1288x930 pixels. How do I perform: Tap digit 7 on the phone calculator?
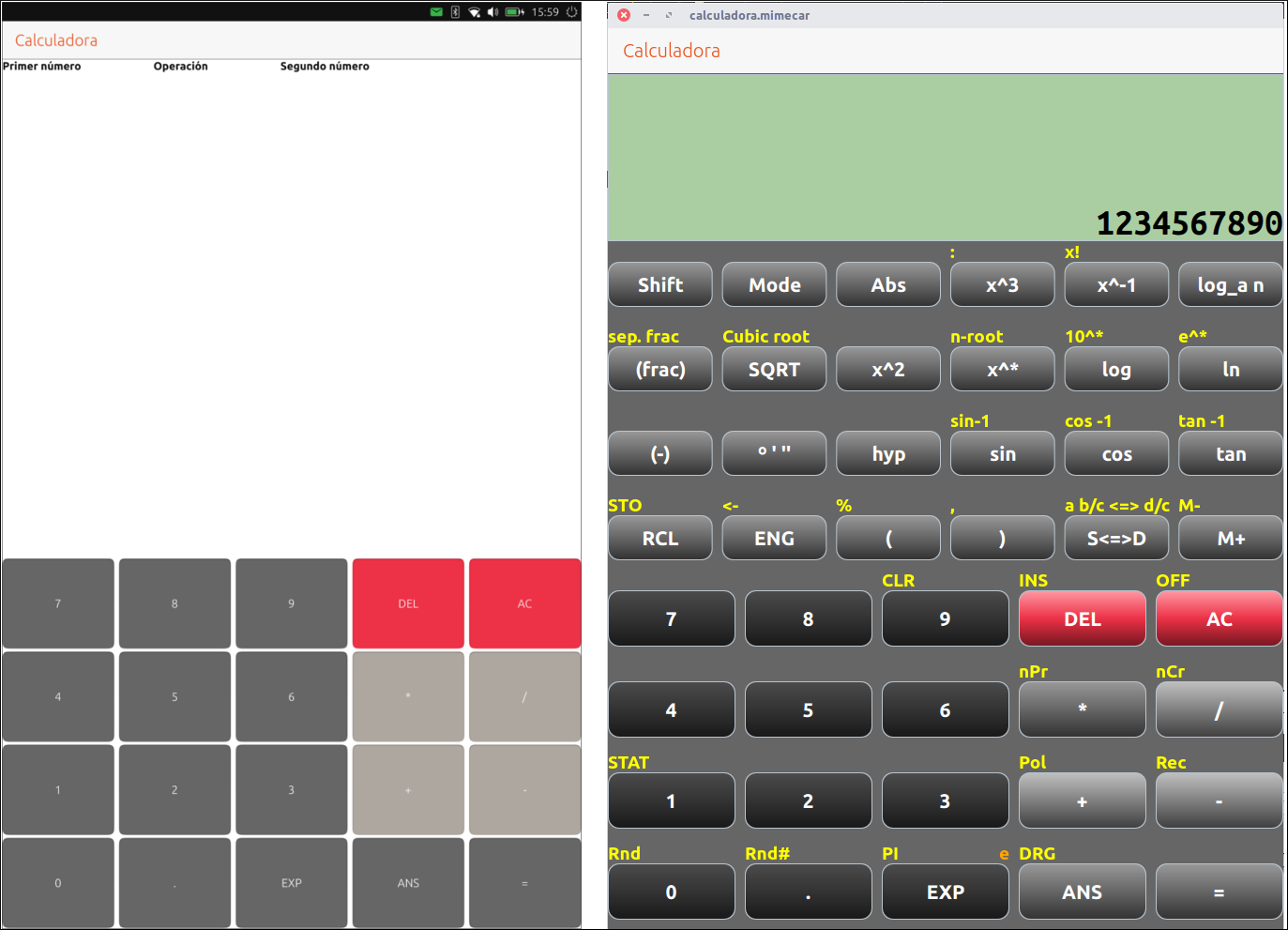click(x=58, y=603)
